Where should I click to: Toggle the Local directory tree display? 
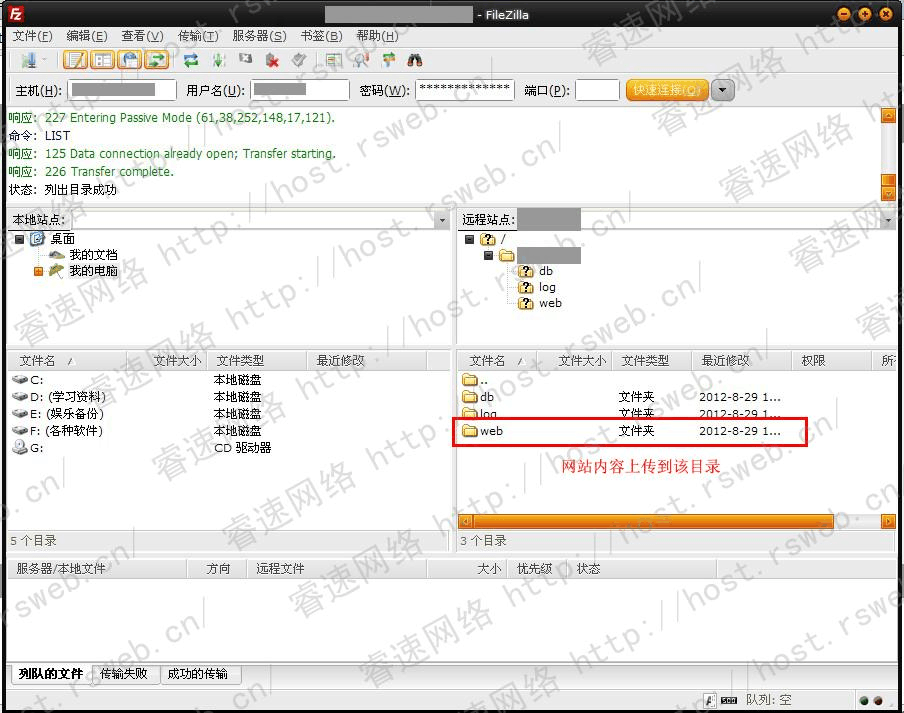coord(102,60)
